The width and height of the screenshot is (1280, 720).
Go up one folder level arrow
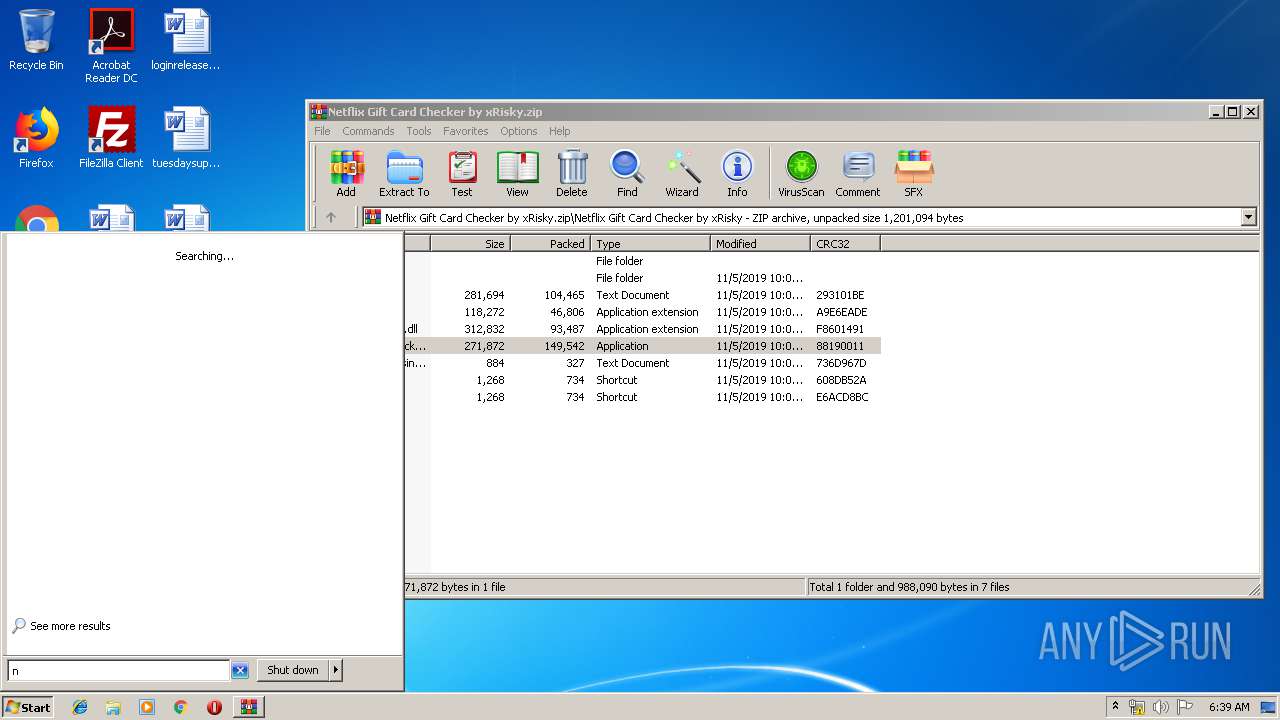[331, 217]
